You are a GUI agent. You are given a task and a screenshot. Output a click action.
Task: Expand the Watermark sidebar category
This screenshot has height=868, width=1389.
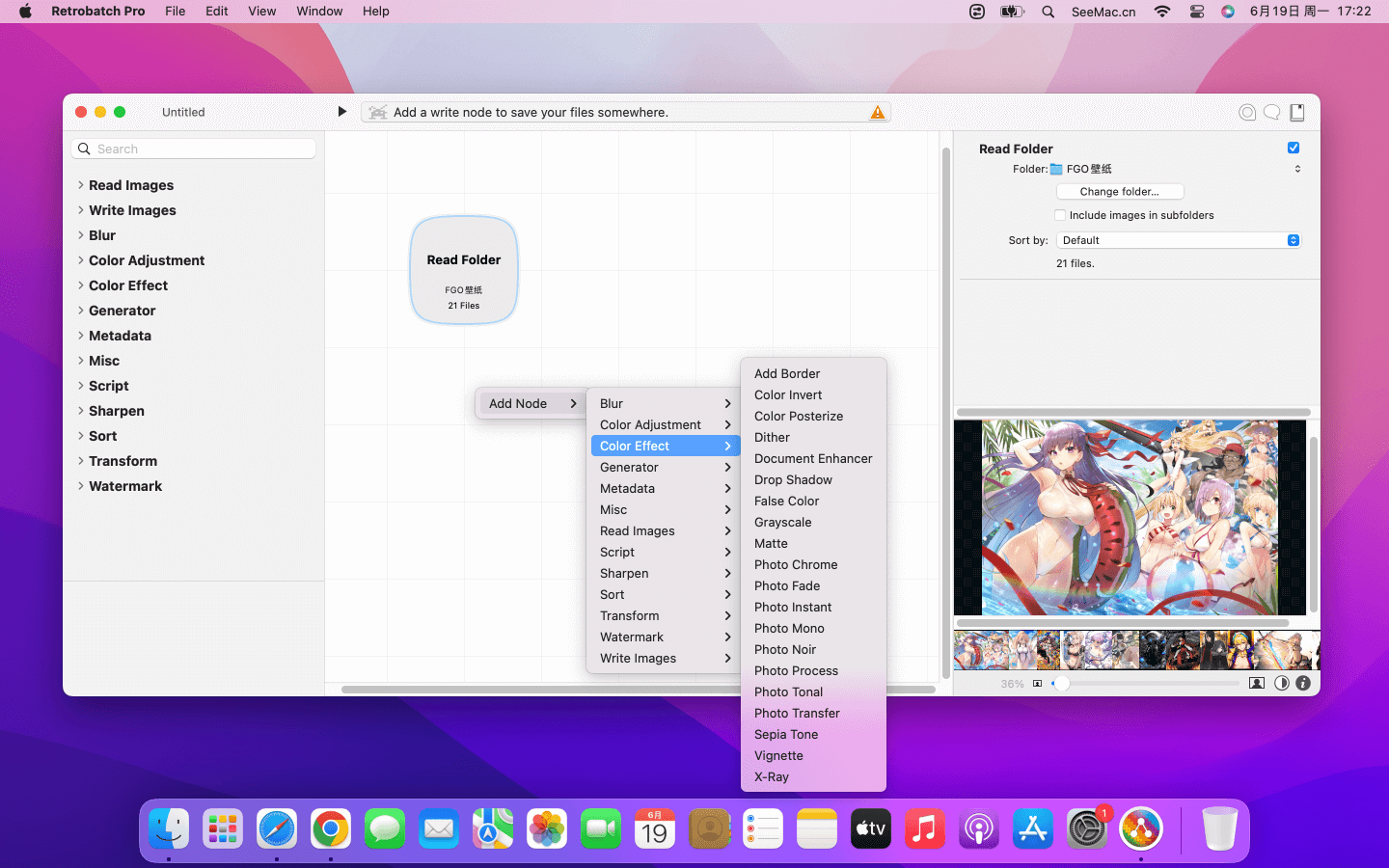click(x=125, y=486)
